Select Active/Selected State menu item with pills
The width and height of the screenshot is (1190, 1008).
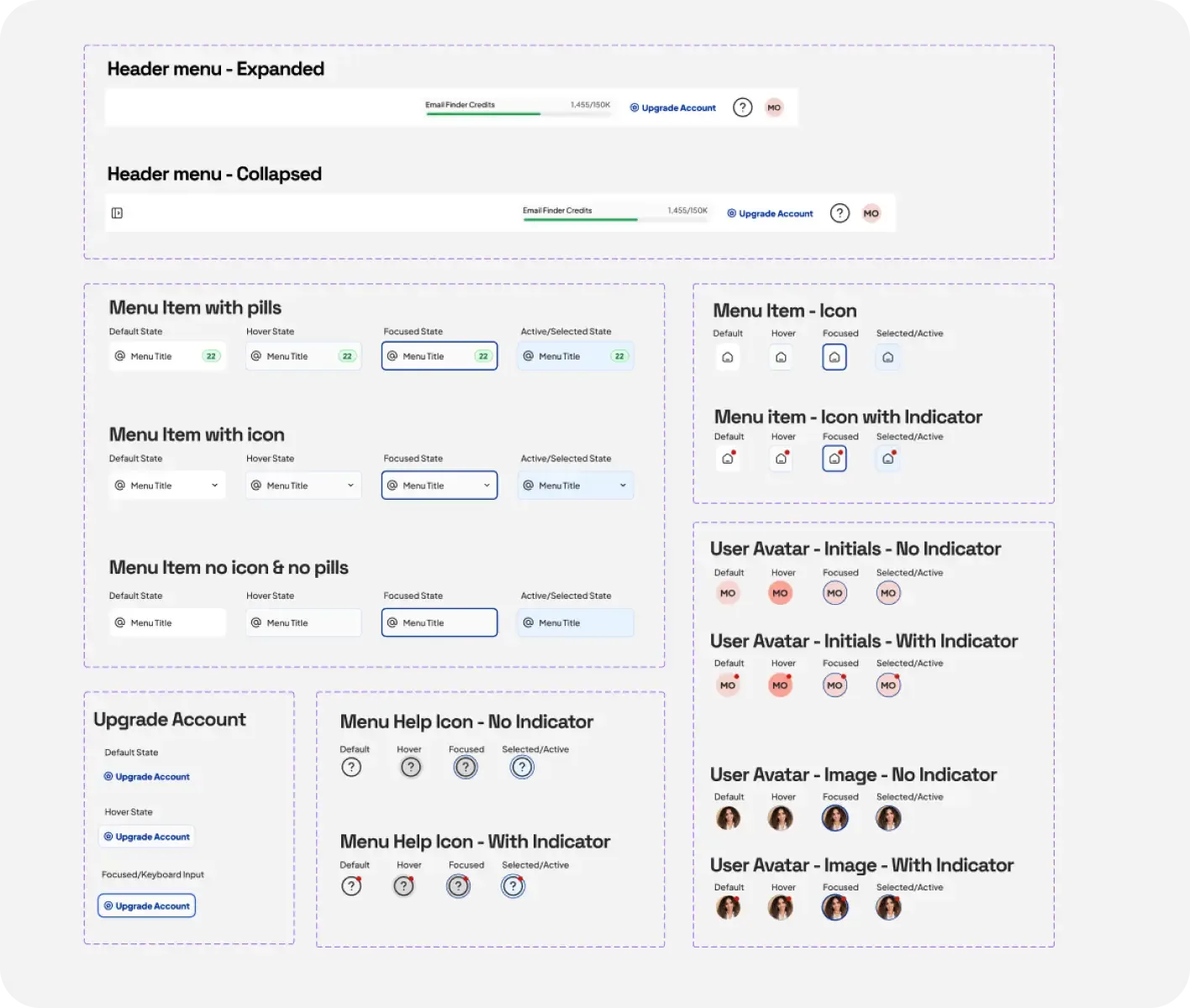(x=576, y=356)
